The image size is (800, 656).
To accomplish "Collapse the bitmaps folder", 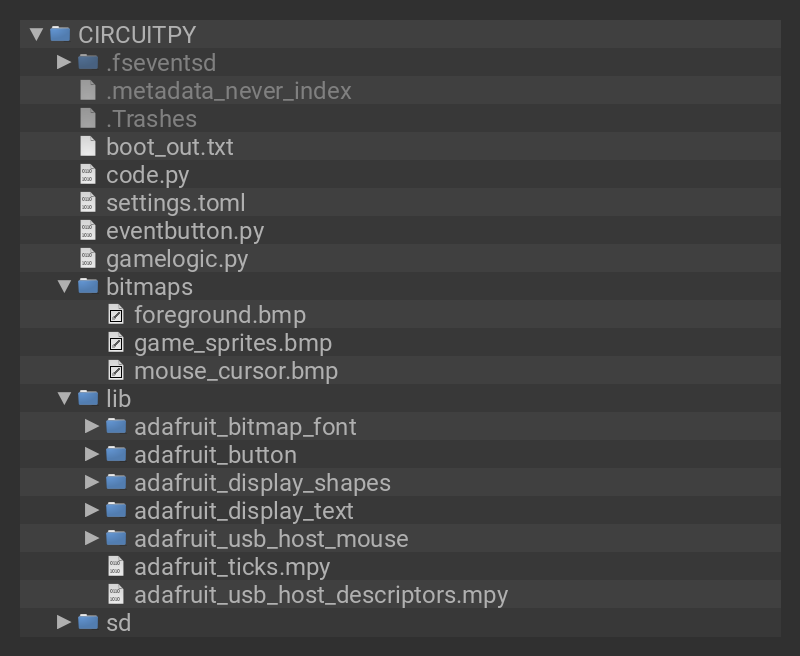I will coord(64,287).
